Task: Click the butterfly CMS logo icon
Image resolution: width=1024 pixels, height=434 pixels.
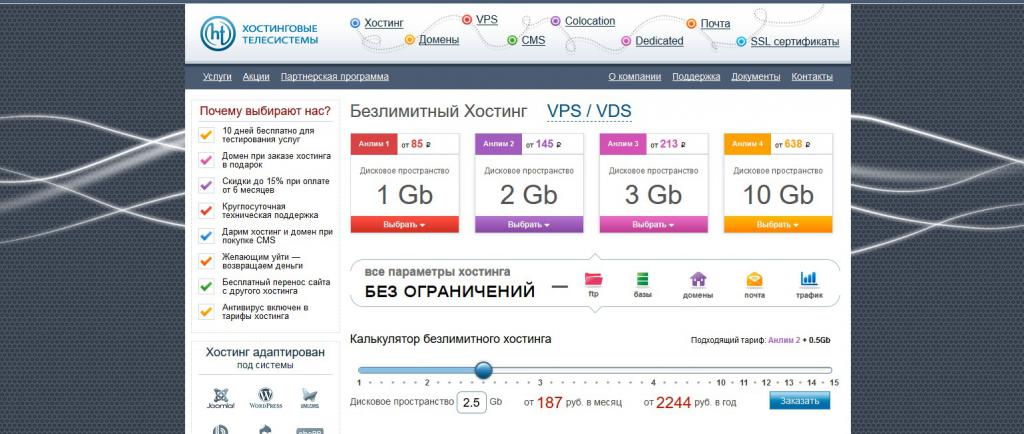Action: 310,397
